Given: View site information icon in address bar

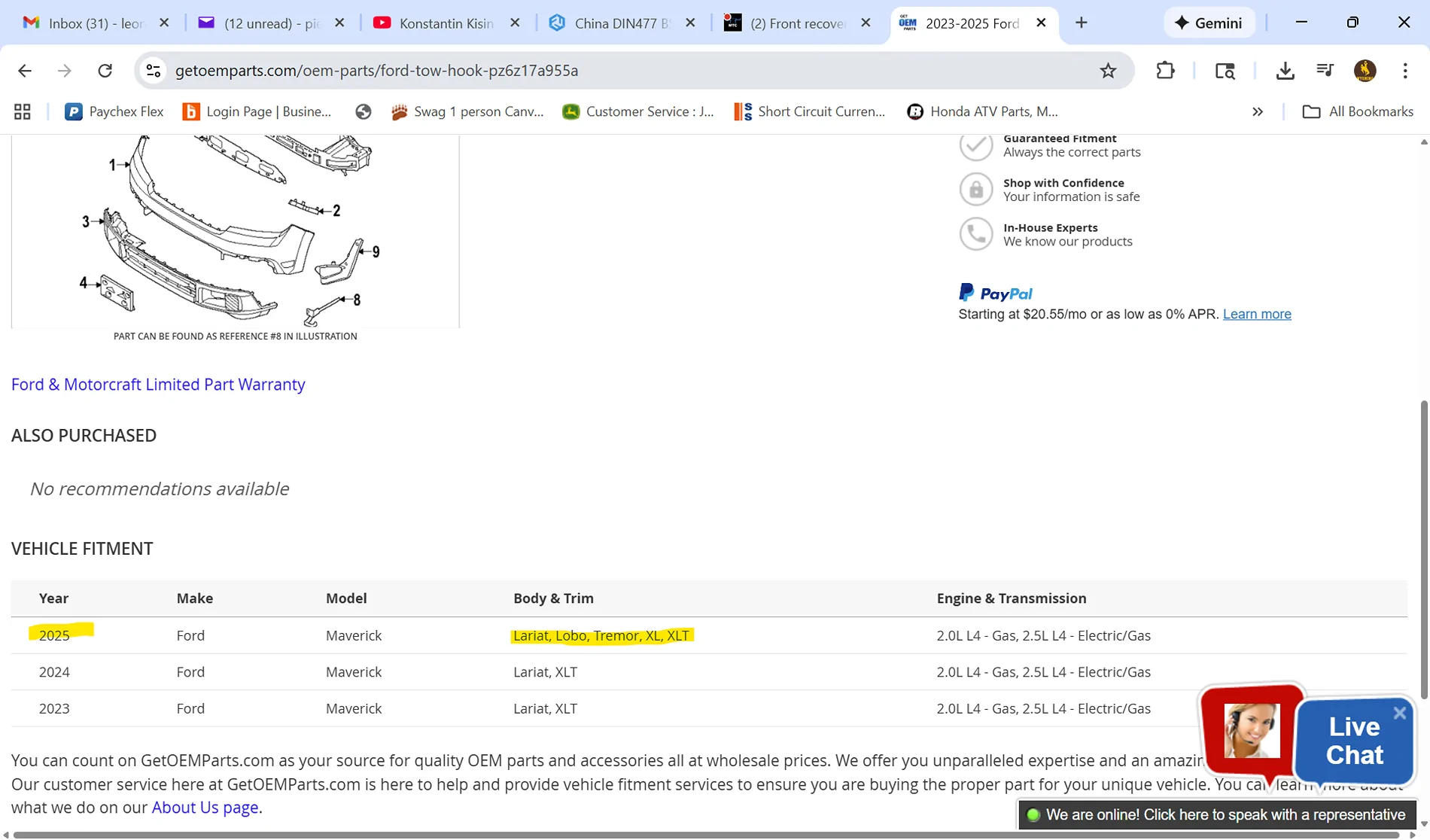Looking at the screenshot, I should (154, 71).
